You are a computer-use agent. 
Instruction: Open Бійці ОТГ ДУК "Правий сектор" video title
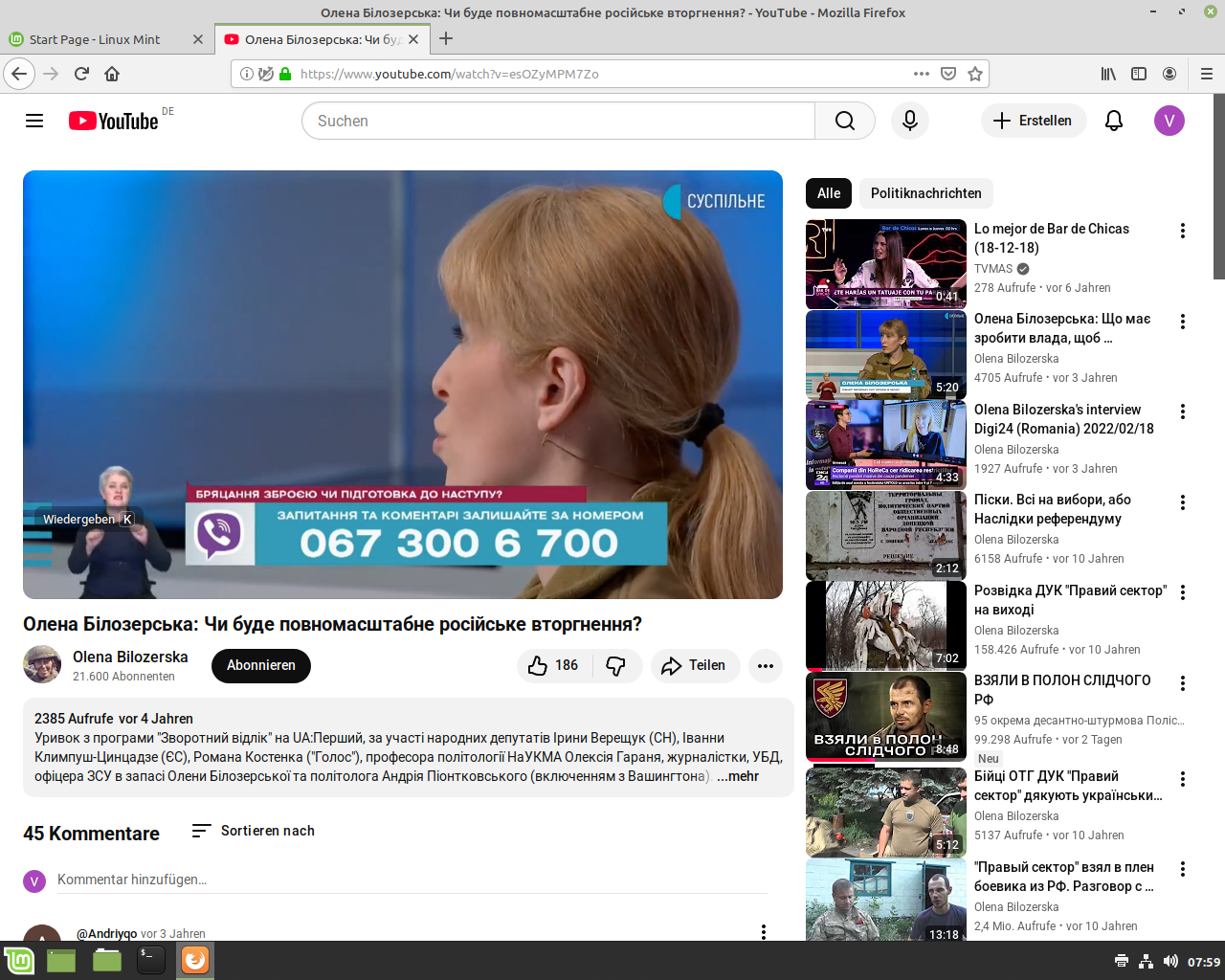[x=1068, y=786]
